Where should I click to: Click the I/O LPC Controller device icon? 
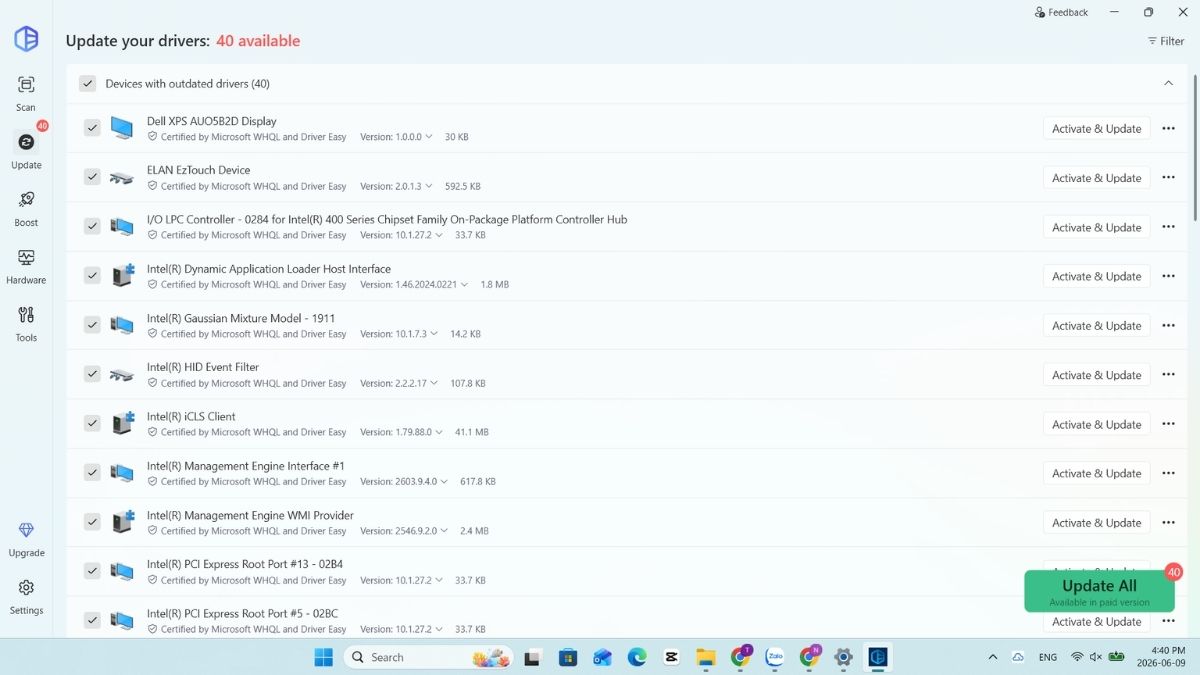click(x=122, y=227)
